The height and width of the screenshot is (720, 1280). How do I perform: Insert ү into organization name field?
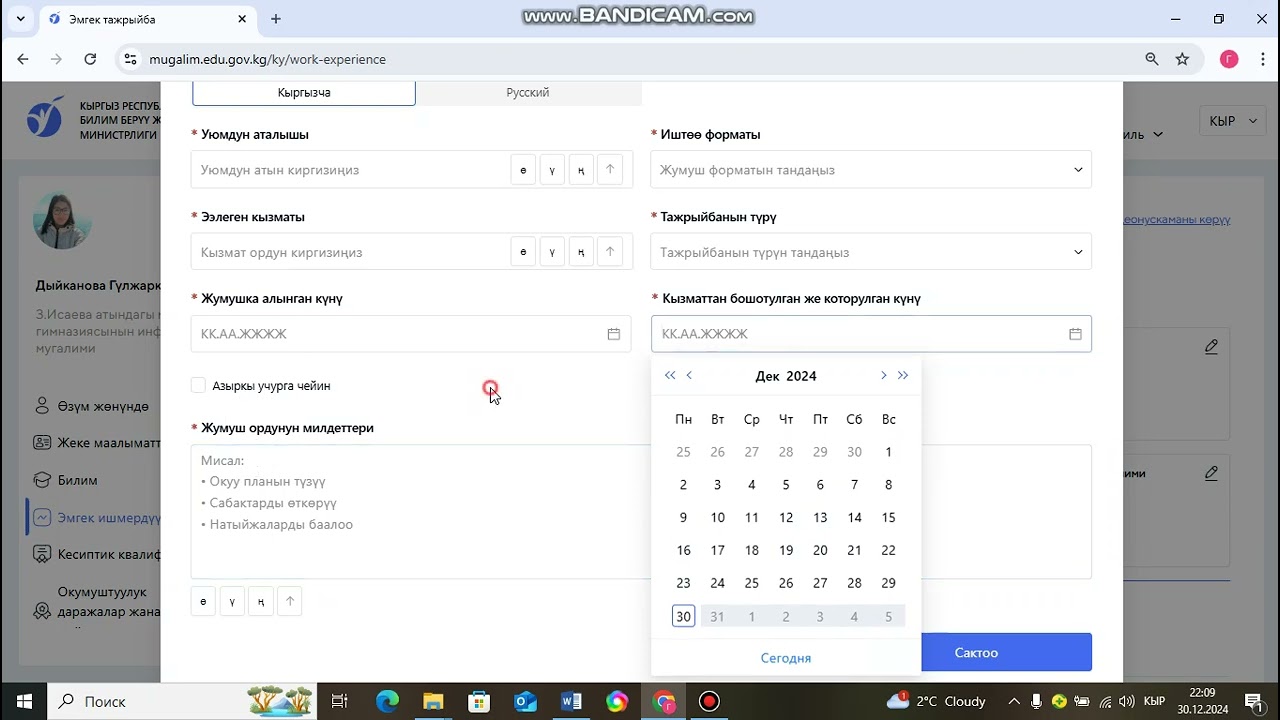tap(552, 170)
